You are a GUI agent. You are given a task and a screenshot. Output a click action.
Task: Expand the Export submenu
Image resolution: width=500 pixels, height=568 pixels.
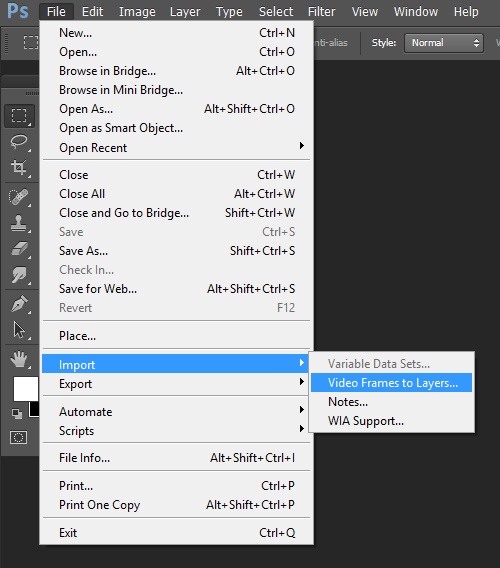[176, 383]
